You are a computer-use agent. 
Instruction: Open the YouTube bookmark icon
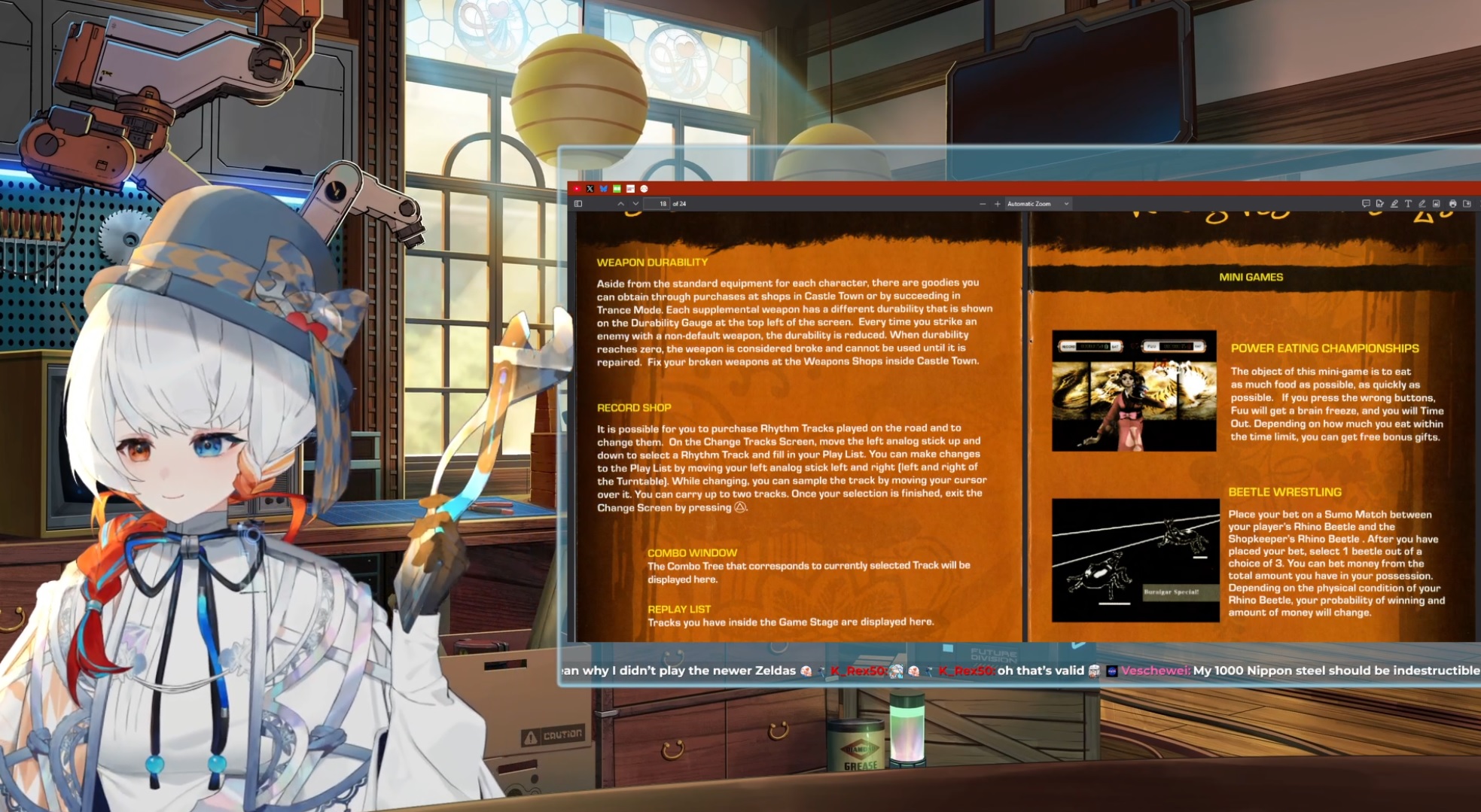pos(577,189)
